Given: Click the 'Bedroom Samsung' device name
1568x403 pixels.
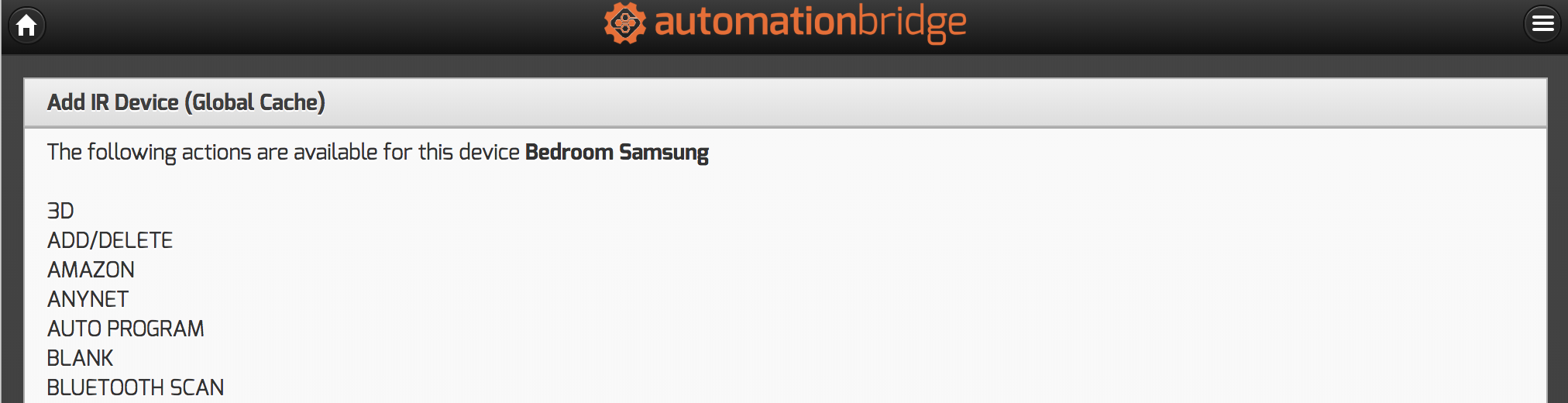Looking at the screenshot, I should click(617, 152).
